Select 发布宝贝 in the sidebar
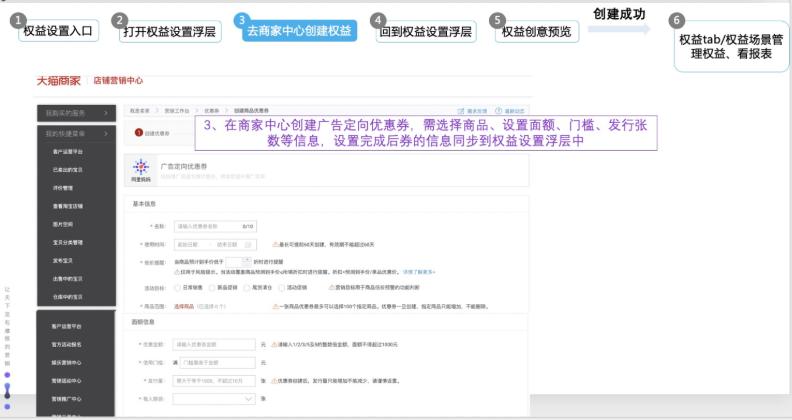 [63, 260]
